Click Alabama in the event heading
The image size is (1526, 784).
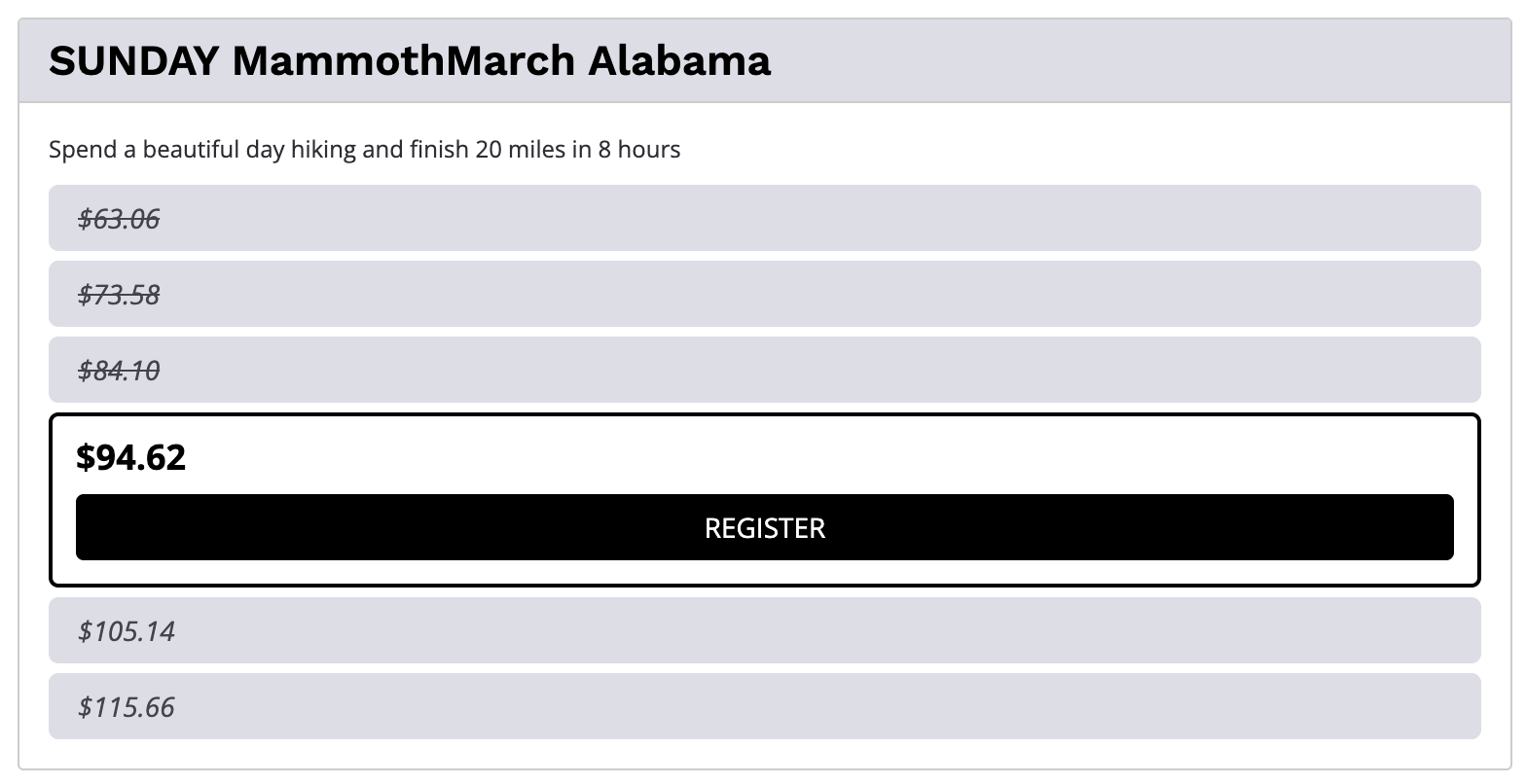679,61
